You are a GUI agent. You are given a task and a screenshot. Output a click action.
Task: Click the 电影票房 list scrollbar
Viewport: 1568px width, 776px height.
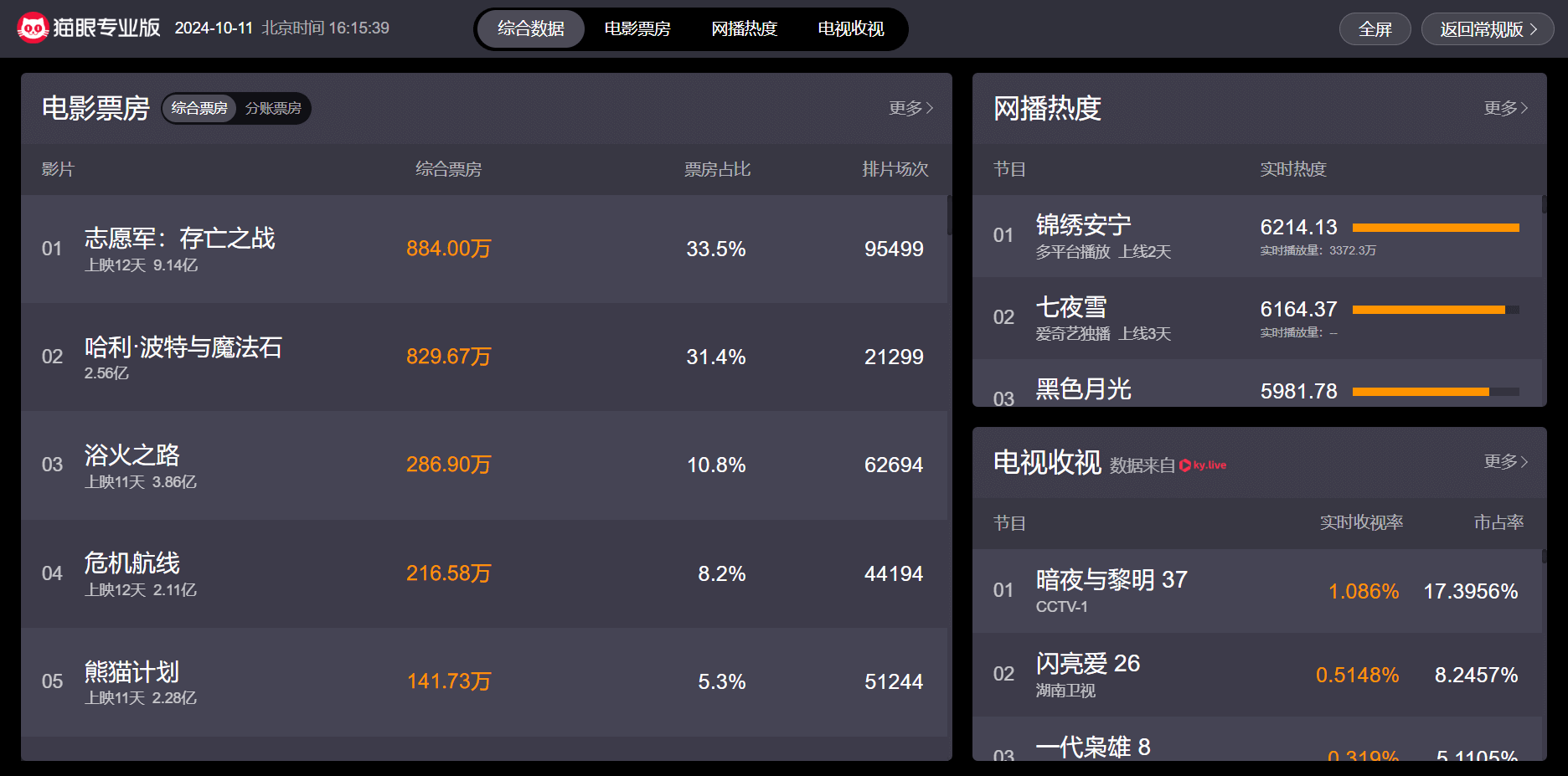coord(949,215)
